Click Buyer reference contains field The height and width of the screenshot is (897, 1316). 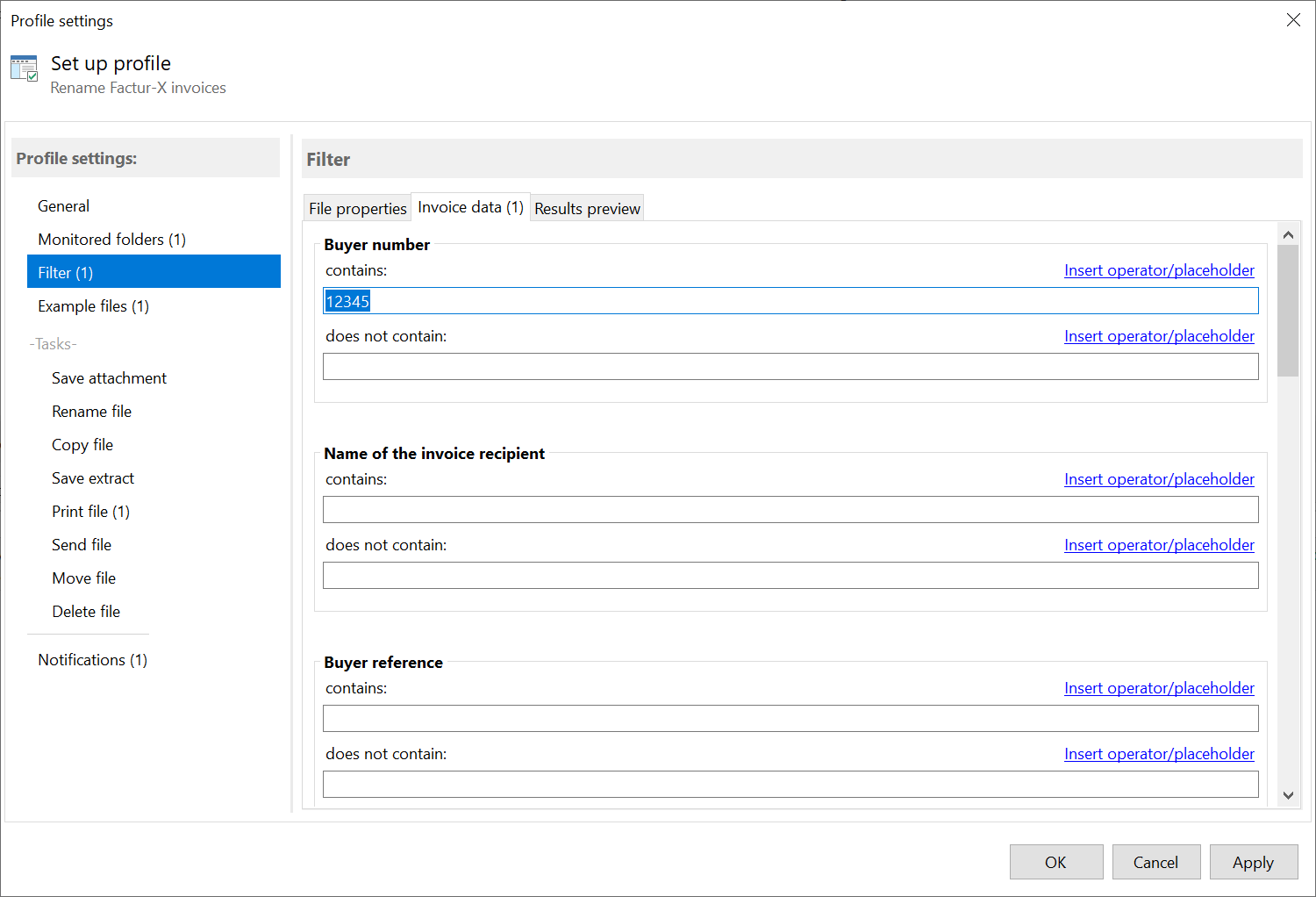[x=790, y=719]
